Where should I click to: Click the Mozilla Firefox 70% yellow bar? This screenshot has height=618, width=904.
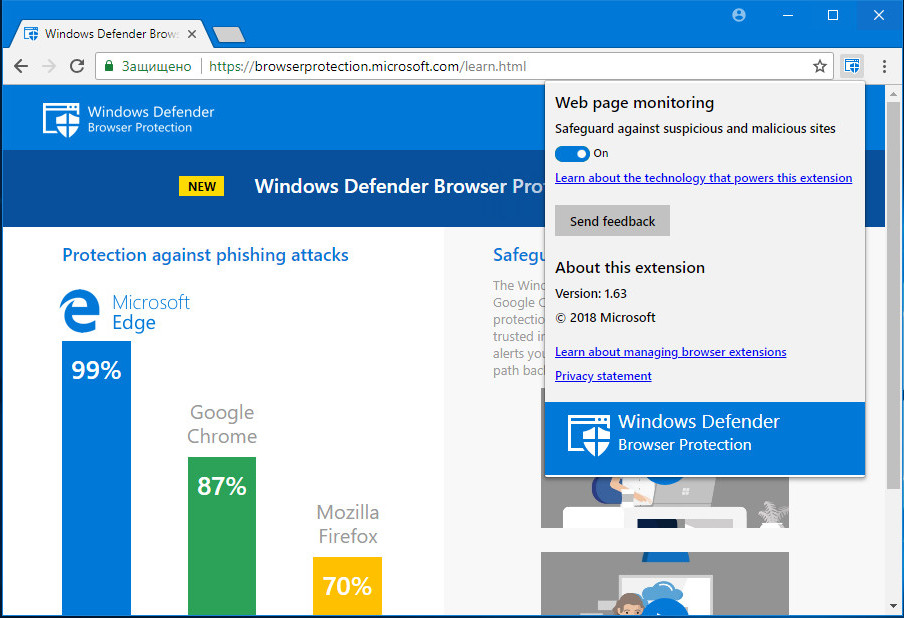(348, 586)
